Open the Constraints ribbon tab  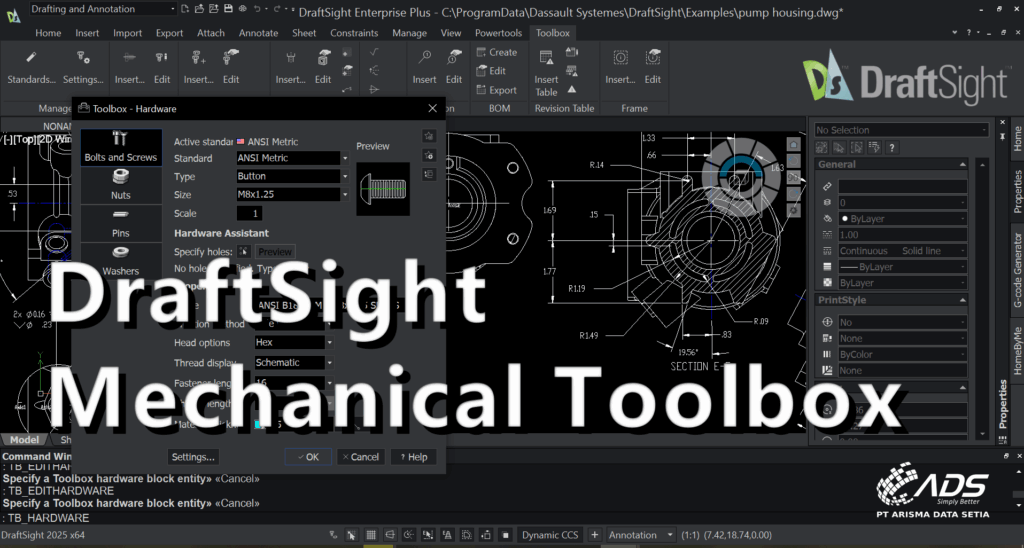pos(354,33)
